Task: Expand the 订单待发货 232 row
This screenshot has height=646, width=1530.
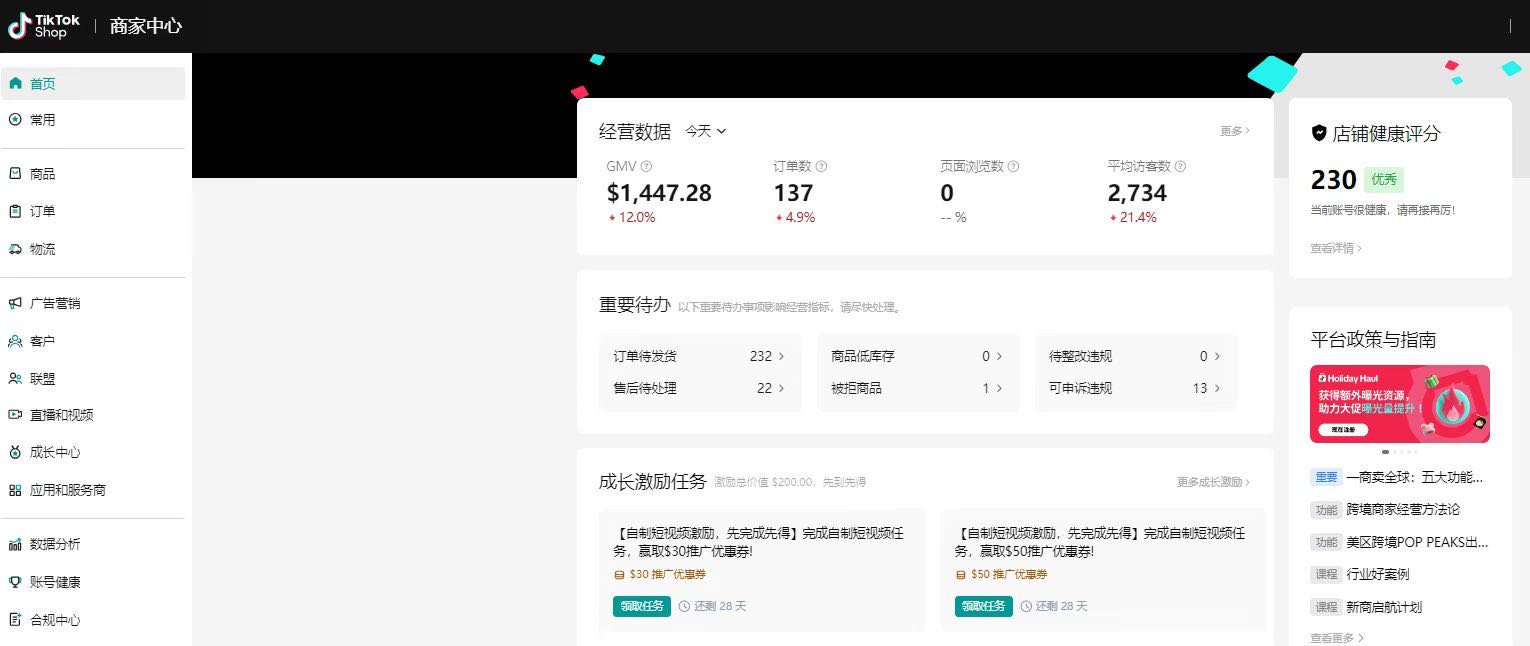Action: pos(700,356)
